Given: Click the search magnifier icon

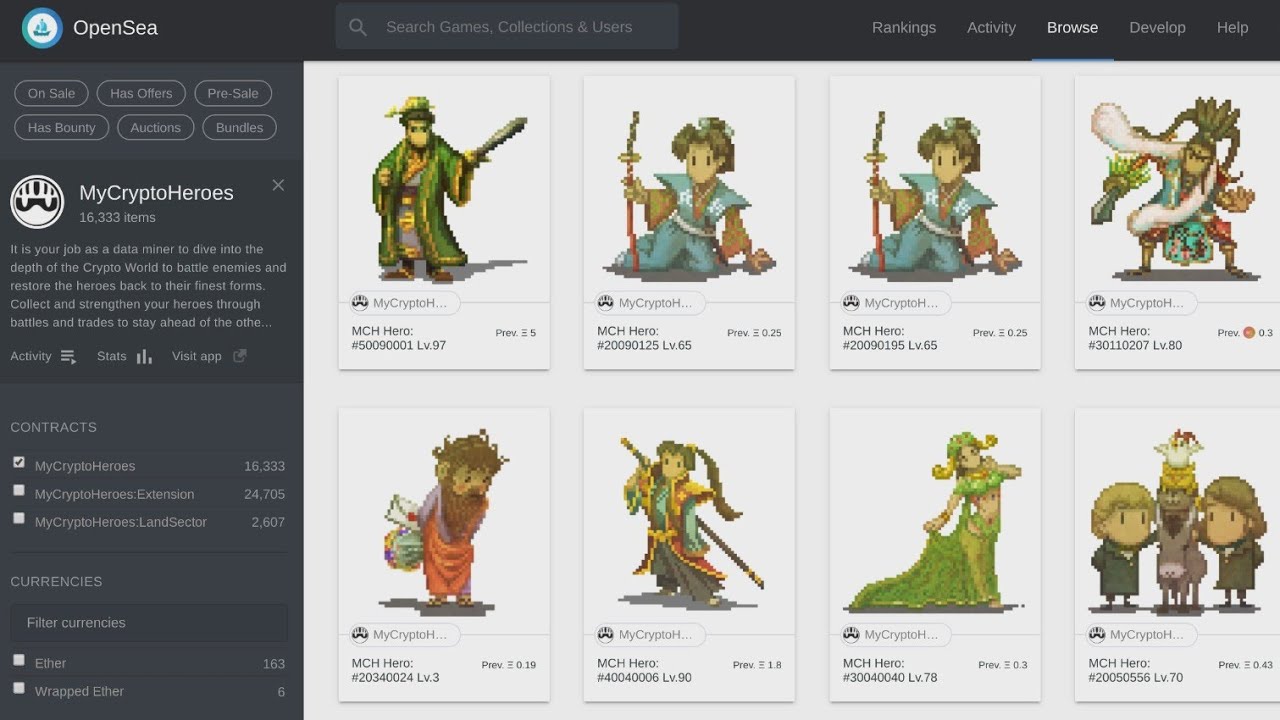Looking at the screenshot, I should tap(358, 27).
